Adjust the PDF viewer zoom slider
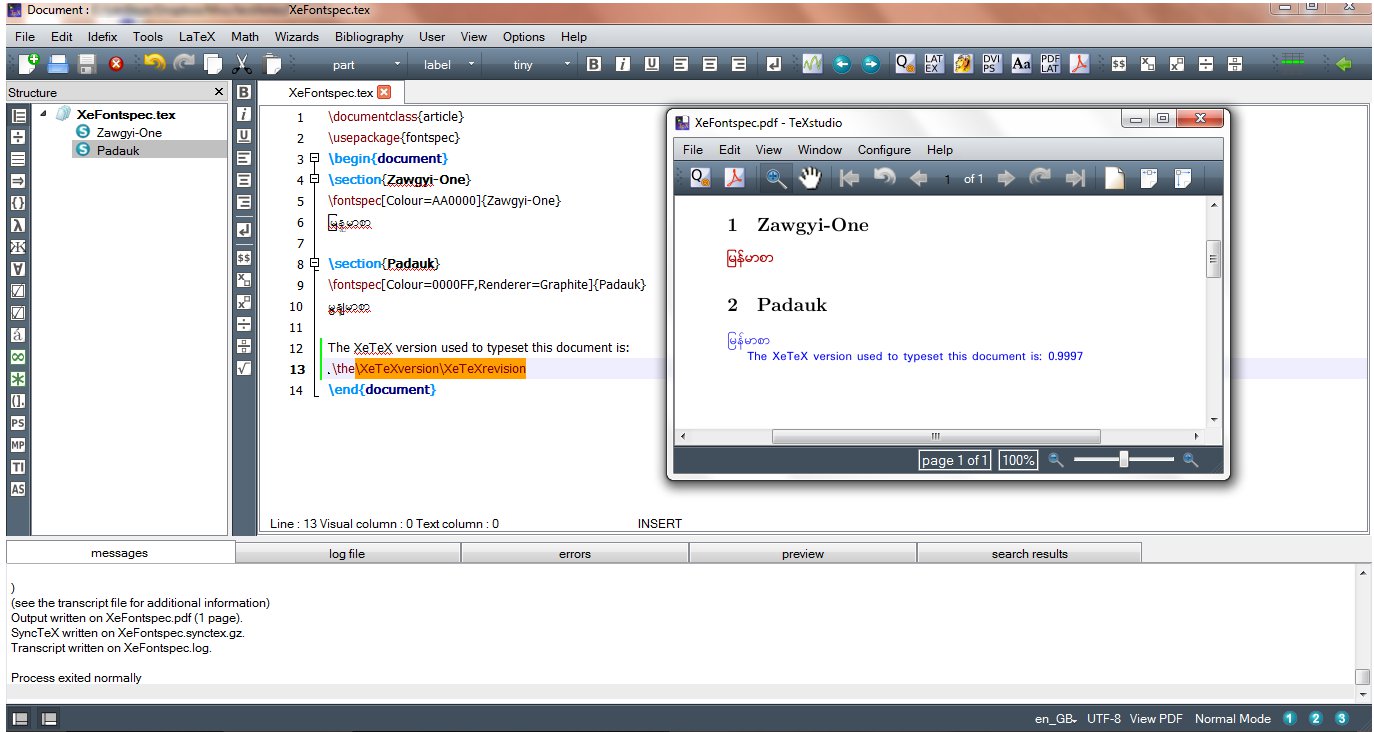The image size is (1374, 732). [1123, 460]
